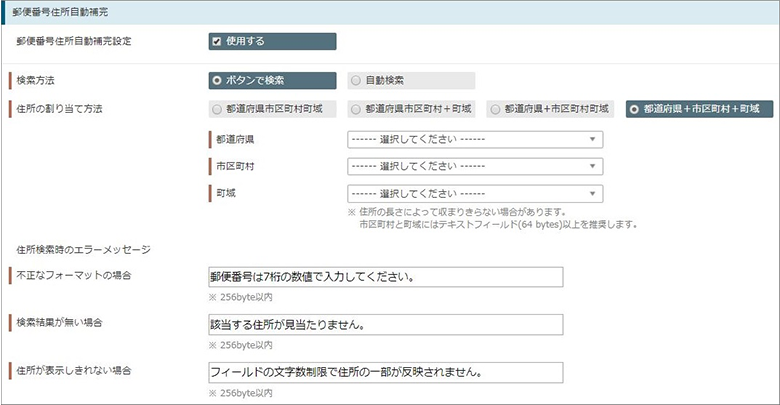Image resolution: width=780 pixels, height=405 pixels.
Task: Click the 町域 dropdown arrow
Action: (x=592, y=194)
